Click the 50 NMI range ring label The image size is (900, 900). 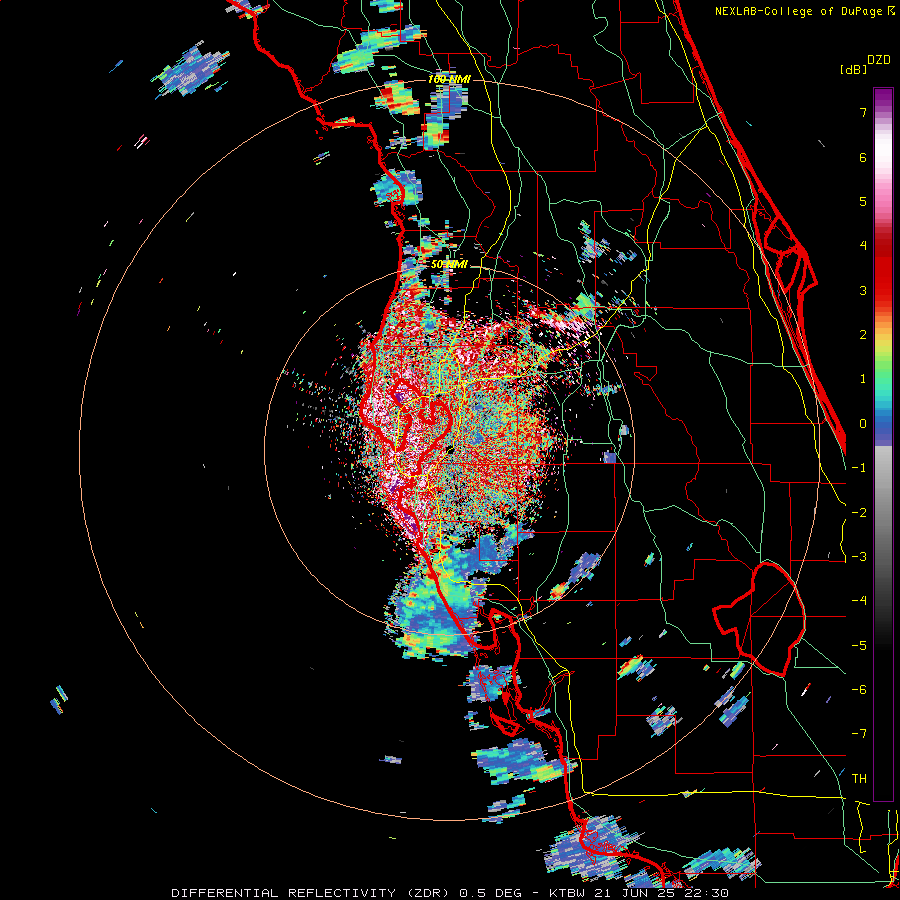click(449, 264)
